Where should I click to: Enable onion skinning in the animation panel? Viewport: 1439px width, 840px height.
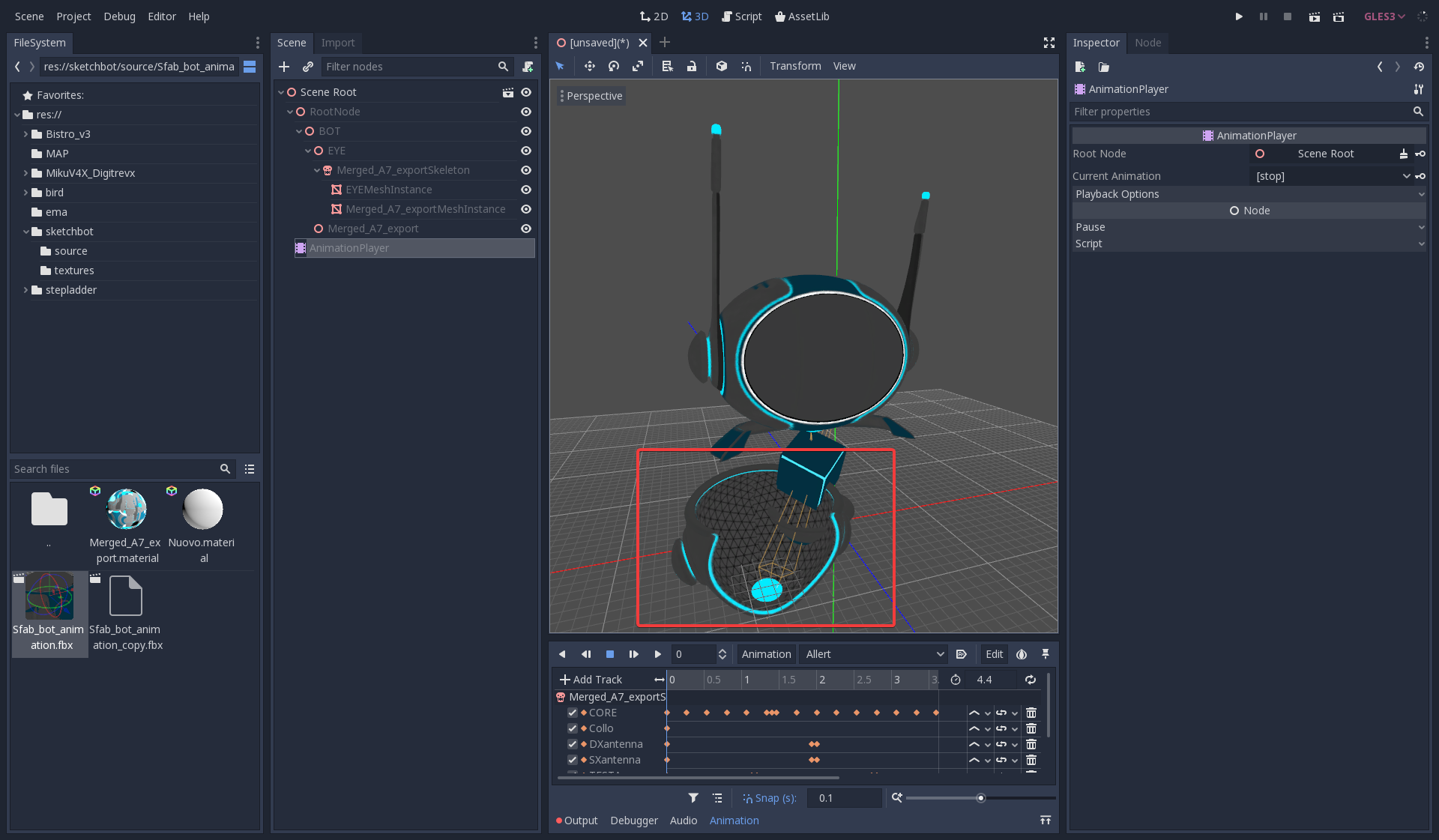(x=1021, y=654)
